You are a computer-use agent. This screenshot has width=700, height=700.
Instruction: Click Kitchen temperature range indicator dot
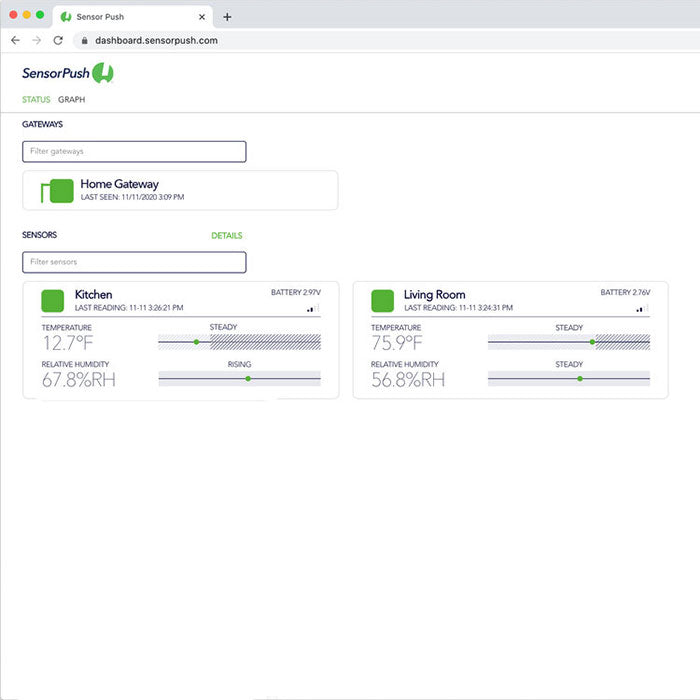pos(197,342)
